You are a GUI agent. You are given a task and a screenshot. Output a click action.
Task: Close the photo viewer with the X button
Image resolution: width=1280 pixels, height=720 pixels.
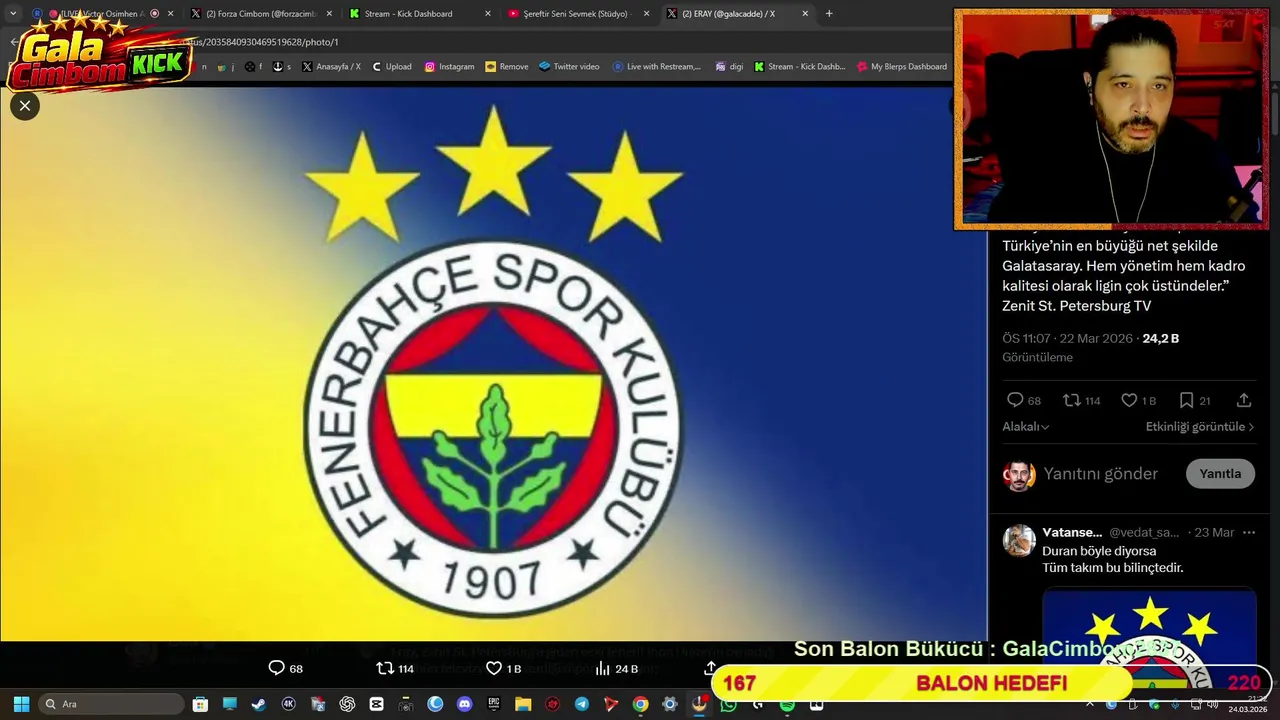tap(25, 105)
